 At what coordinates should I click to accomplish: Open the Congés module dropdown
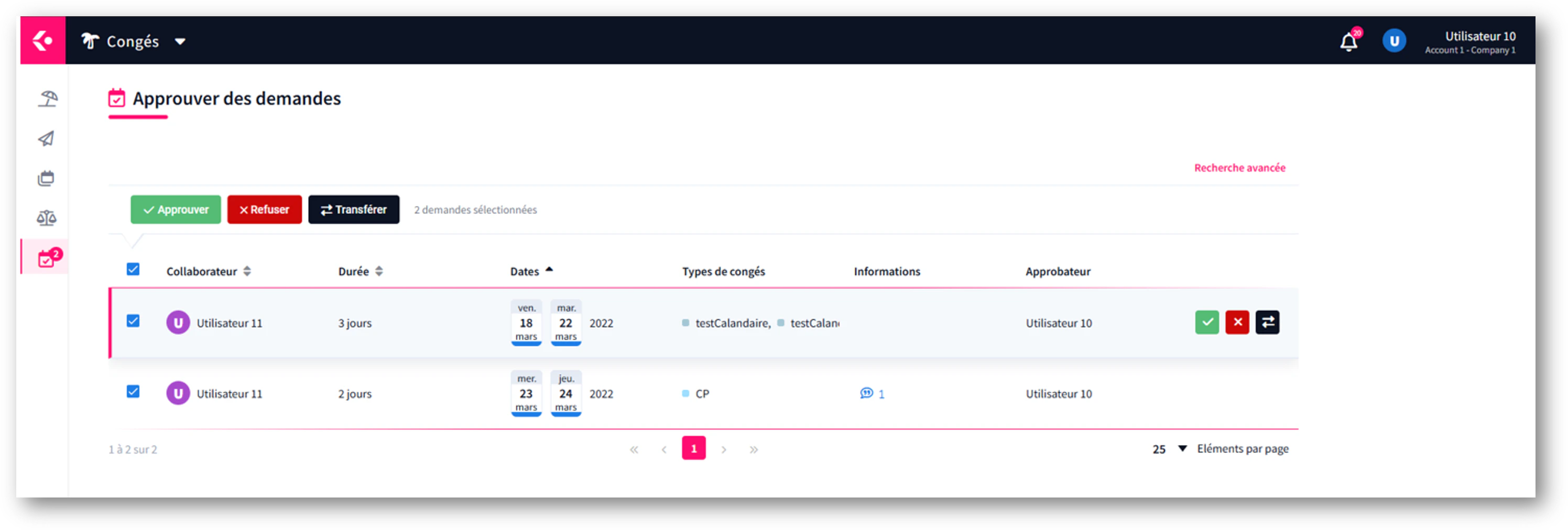(x=180, y=41)
